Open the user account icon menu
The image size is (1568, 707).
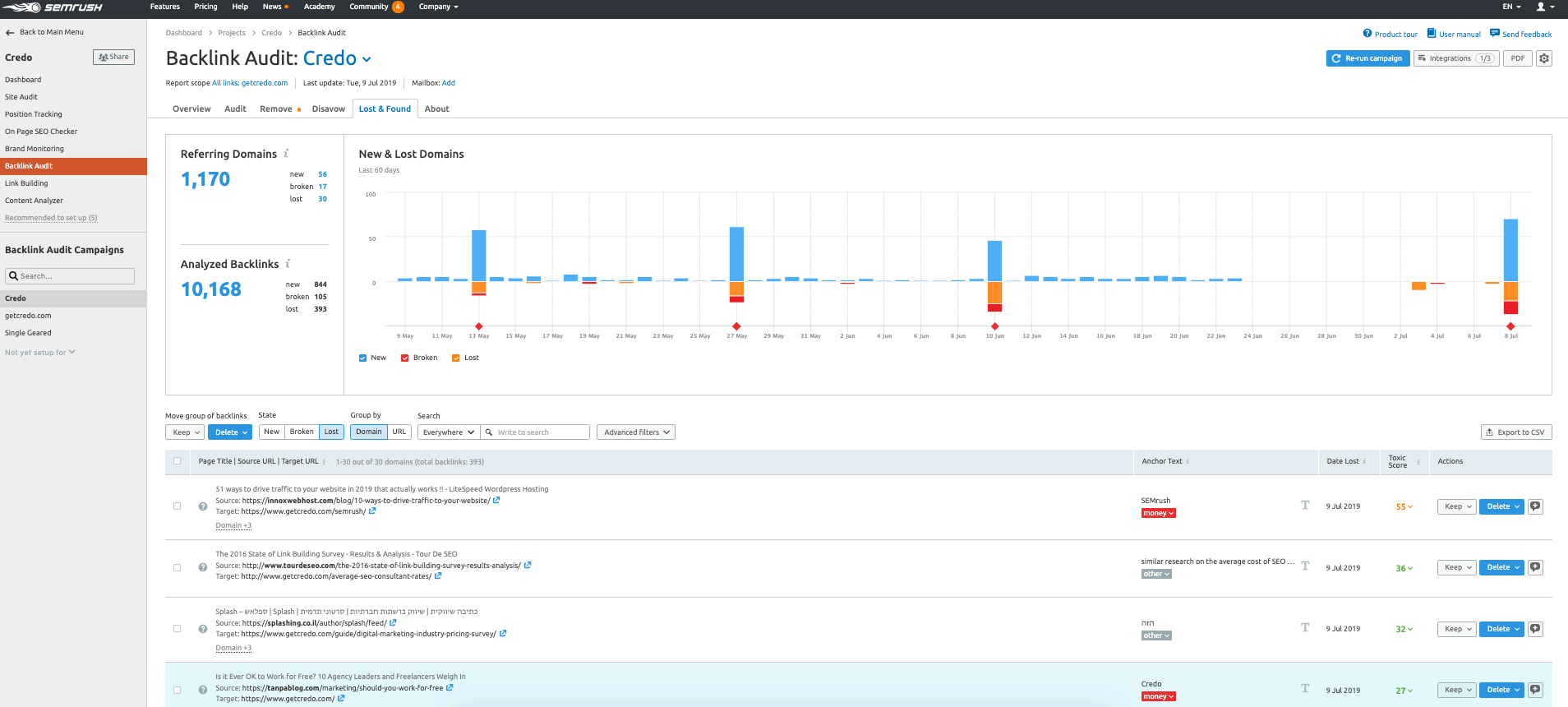[1545, 7]
